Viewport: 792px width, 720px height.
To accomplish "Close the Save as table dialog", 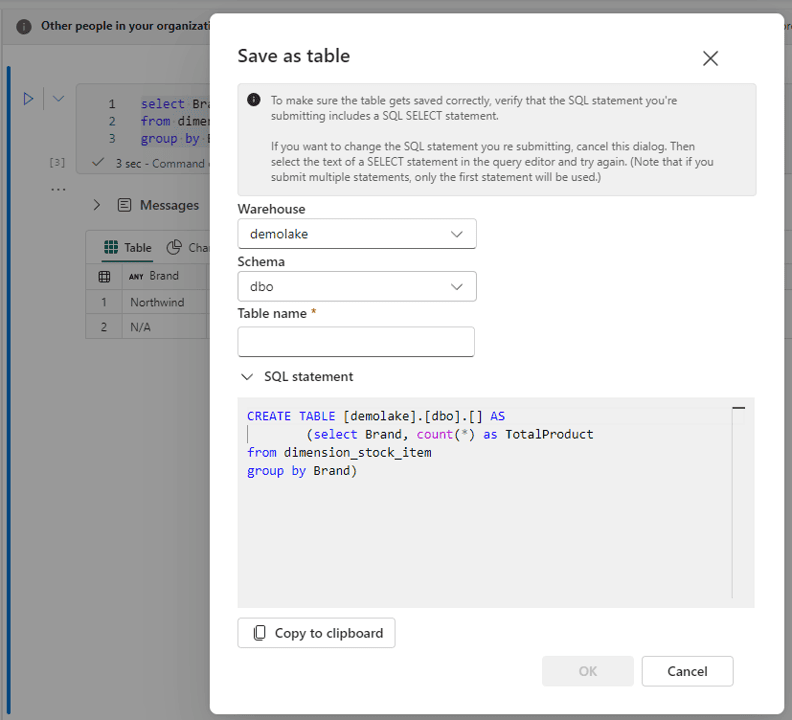I will pyautogui.click(x=710, y=58).
